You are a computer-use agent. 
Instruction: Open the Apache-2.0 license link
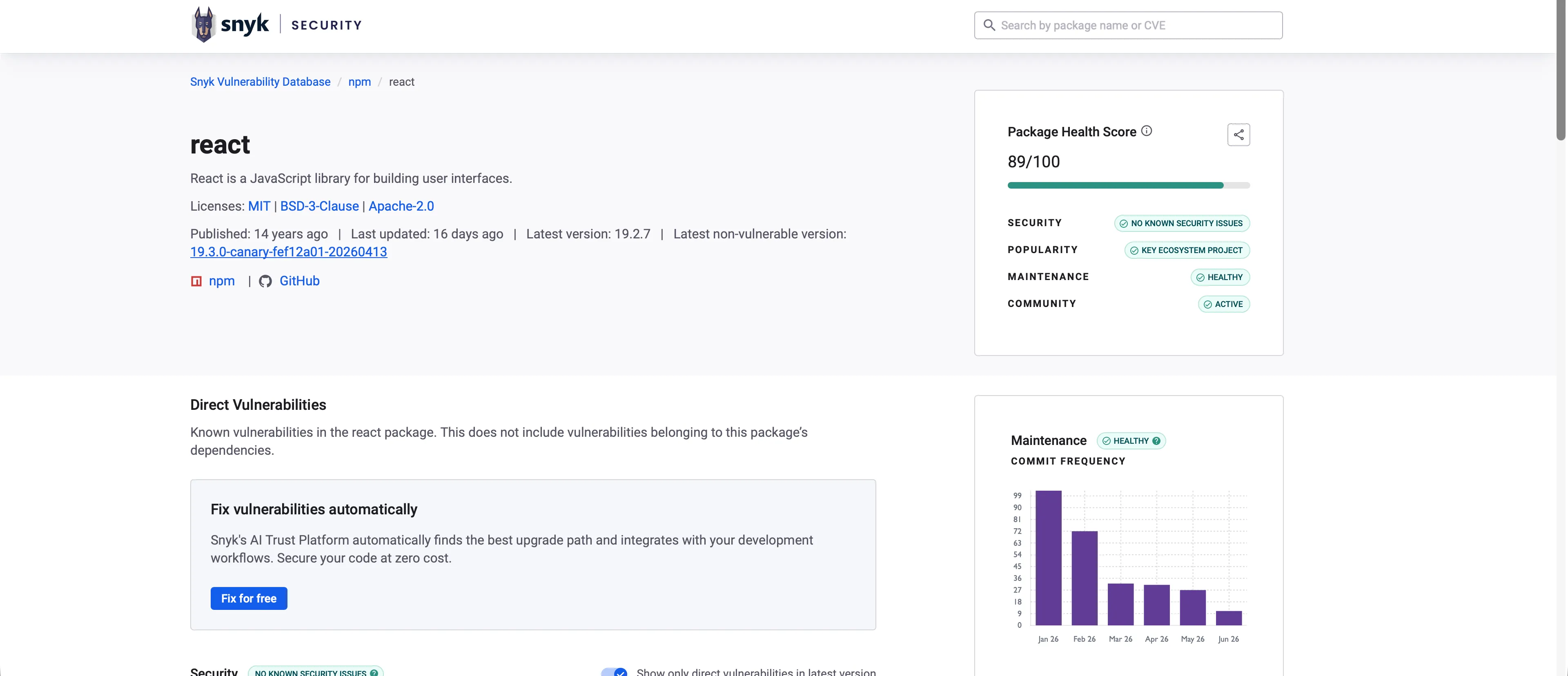(x=401, y=206)
